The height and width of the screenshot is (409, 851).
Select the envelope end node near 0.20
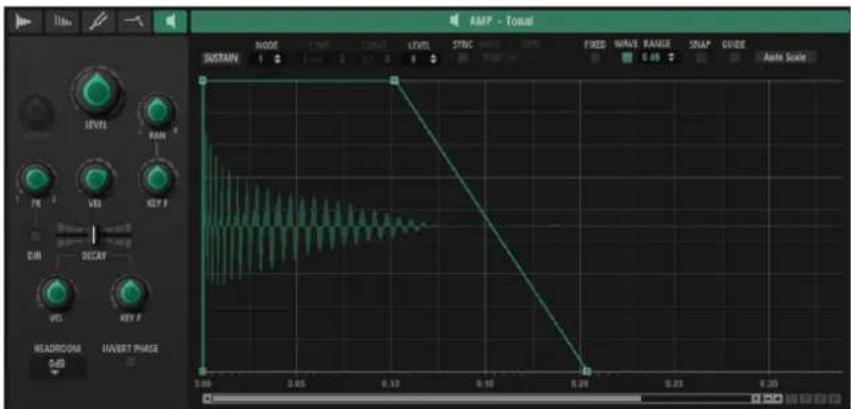click(587, 371)
